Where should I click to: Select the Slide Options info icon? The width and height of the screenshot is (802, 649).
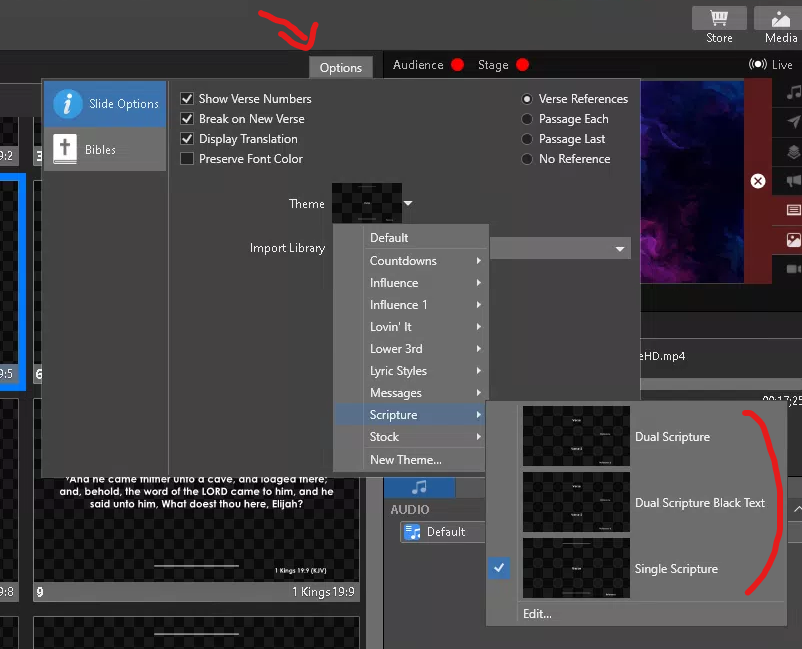pos(67,104)
